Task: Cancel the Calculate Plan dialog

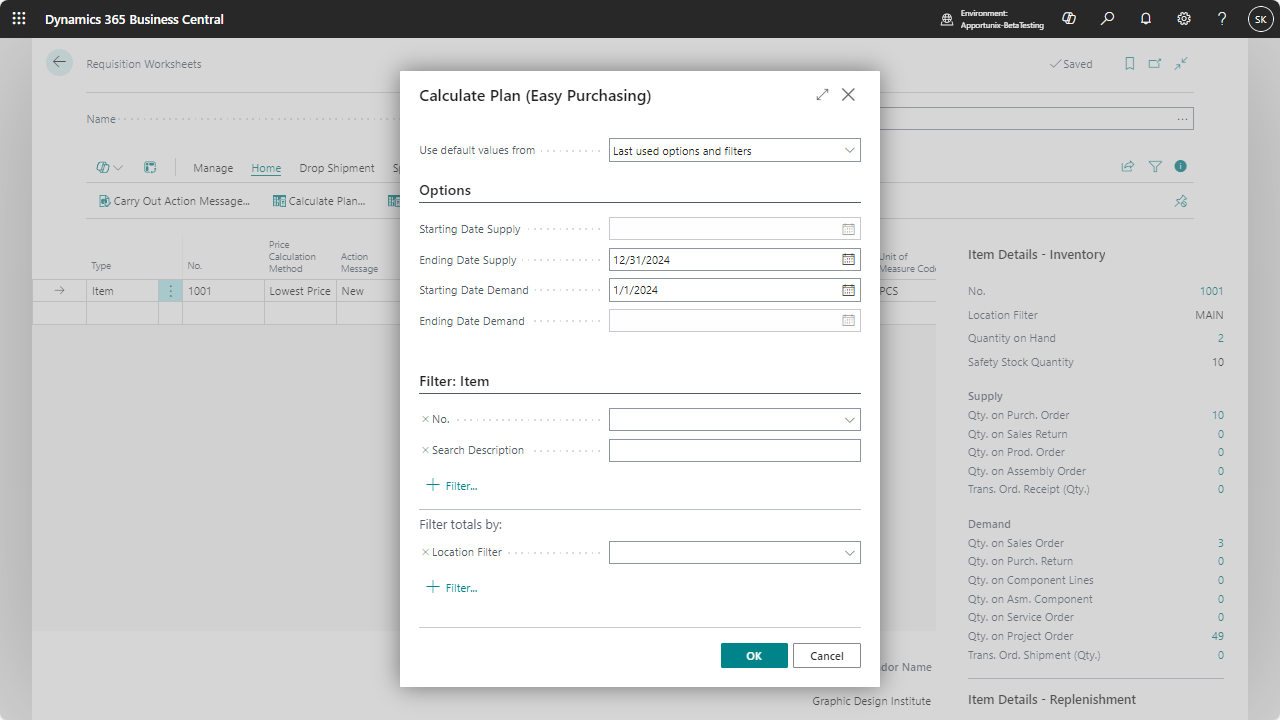Action: tap(826, 656)
